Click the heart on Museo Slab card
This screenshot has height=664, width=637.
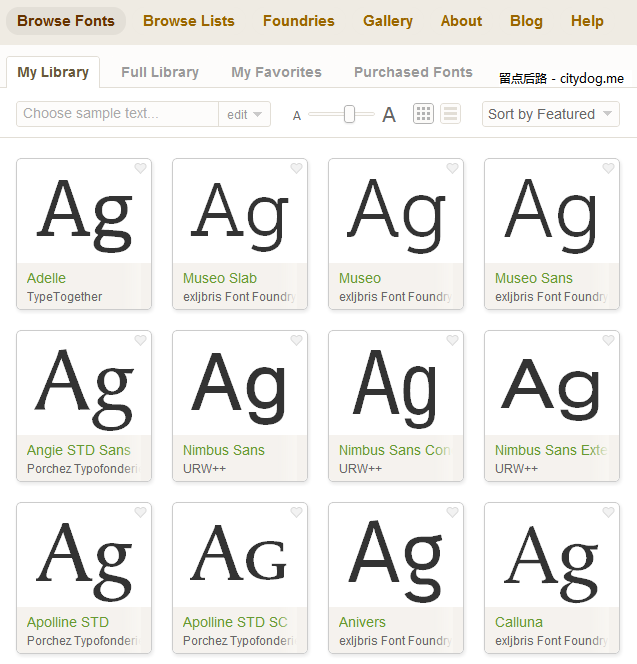[296, 169]
